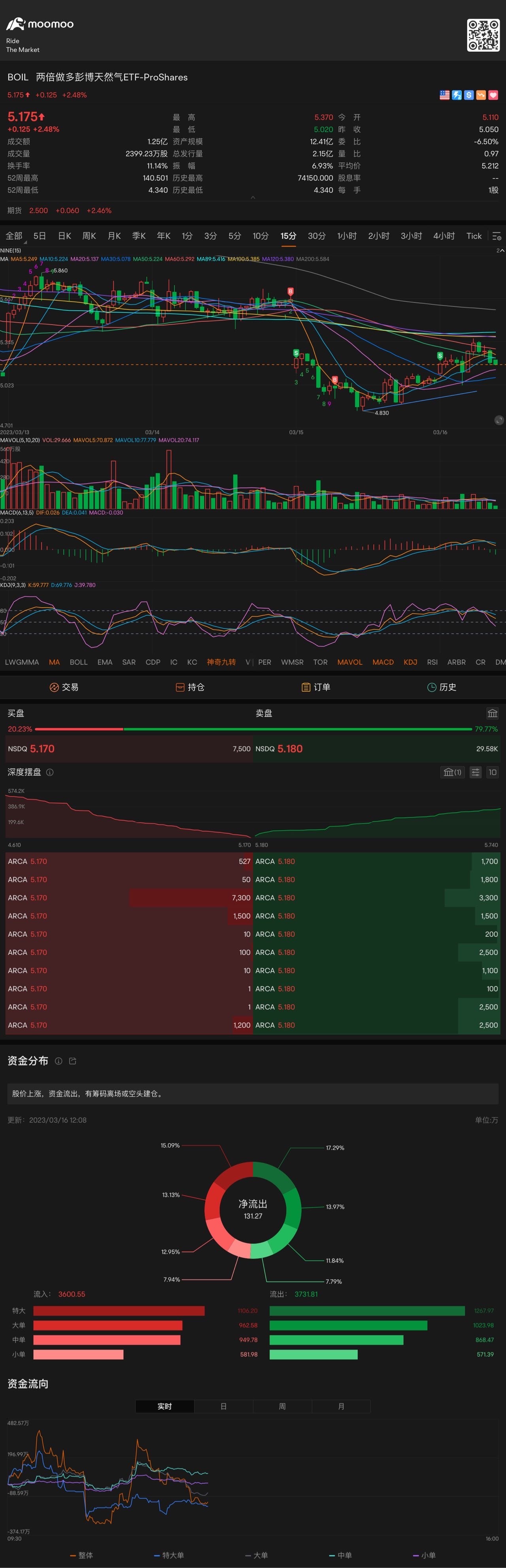Switch to 周K chart

[89, 236]
